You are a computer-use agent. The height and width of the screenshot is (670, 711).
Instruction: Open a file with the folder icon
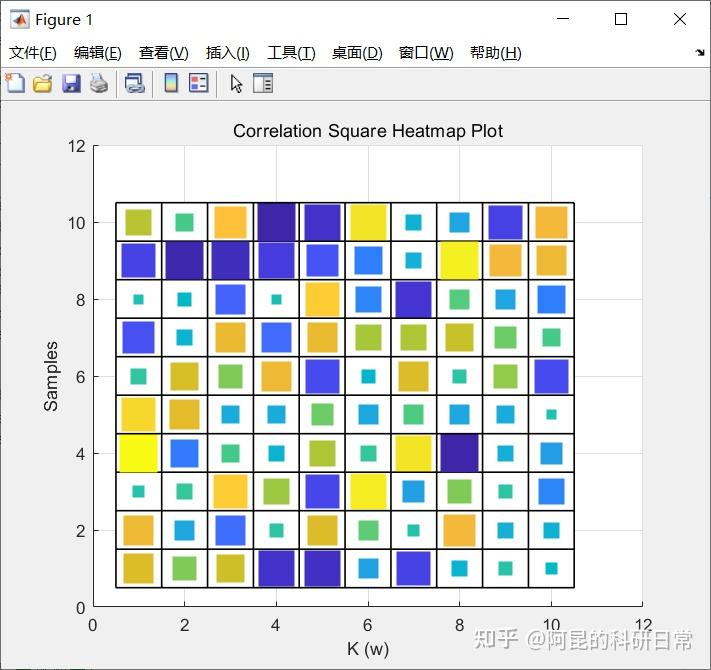[42, 83]
